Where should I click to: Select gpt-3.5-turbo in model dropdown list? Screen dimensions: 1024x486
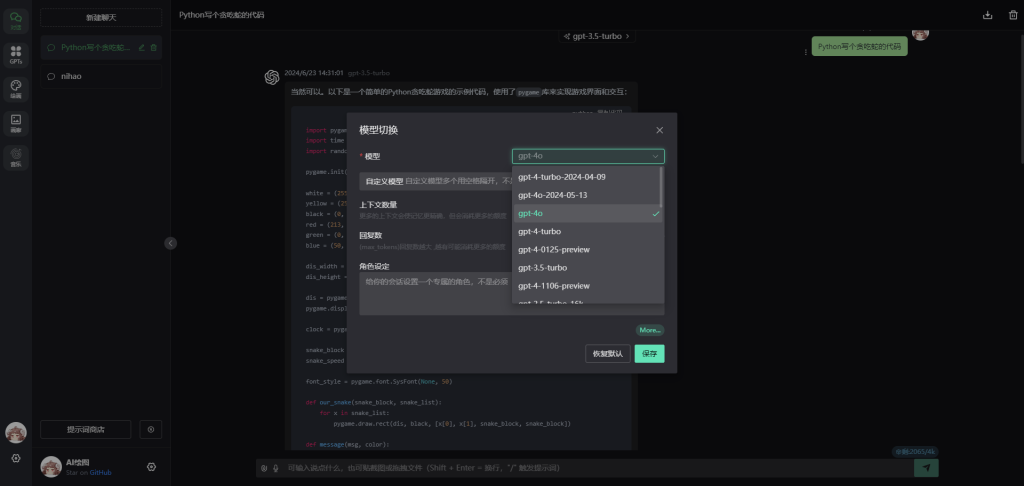click(x=588, y=268)
